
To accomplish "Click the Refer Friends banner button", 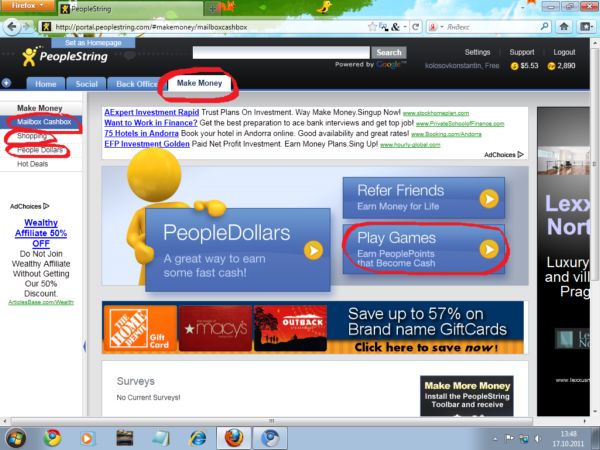I will (x=424, y=198).
